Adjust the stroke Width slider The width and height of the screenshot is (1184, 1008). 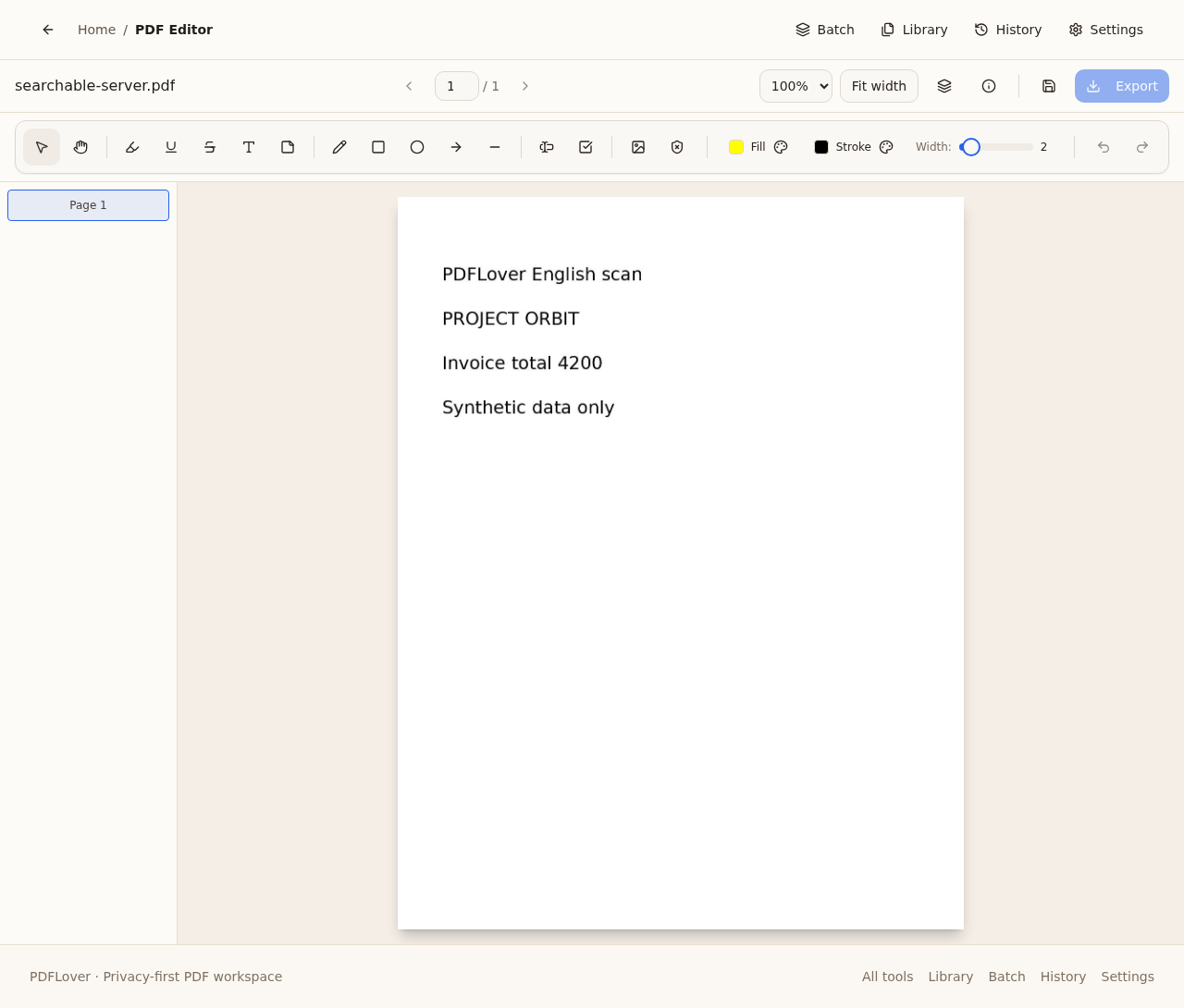point(996,147)
